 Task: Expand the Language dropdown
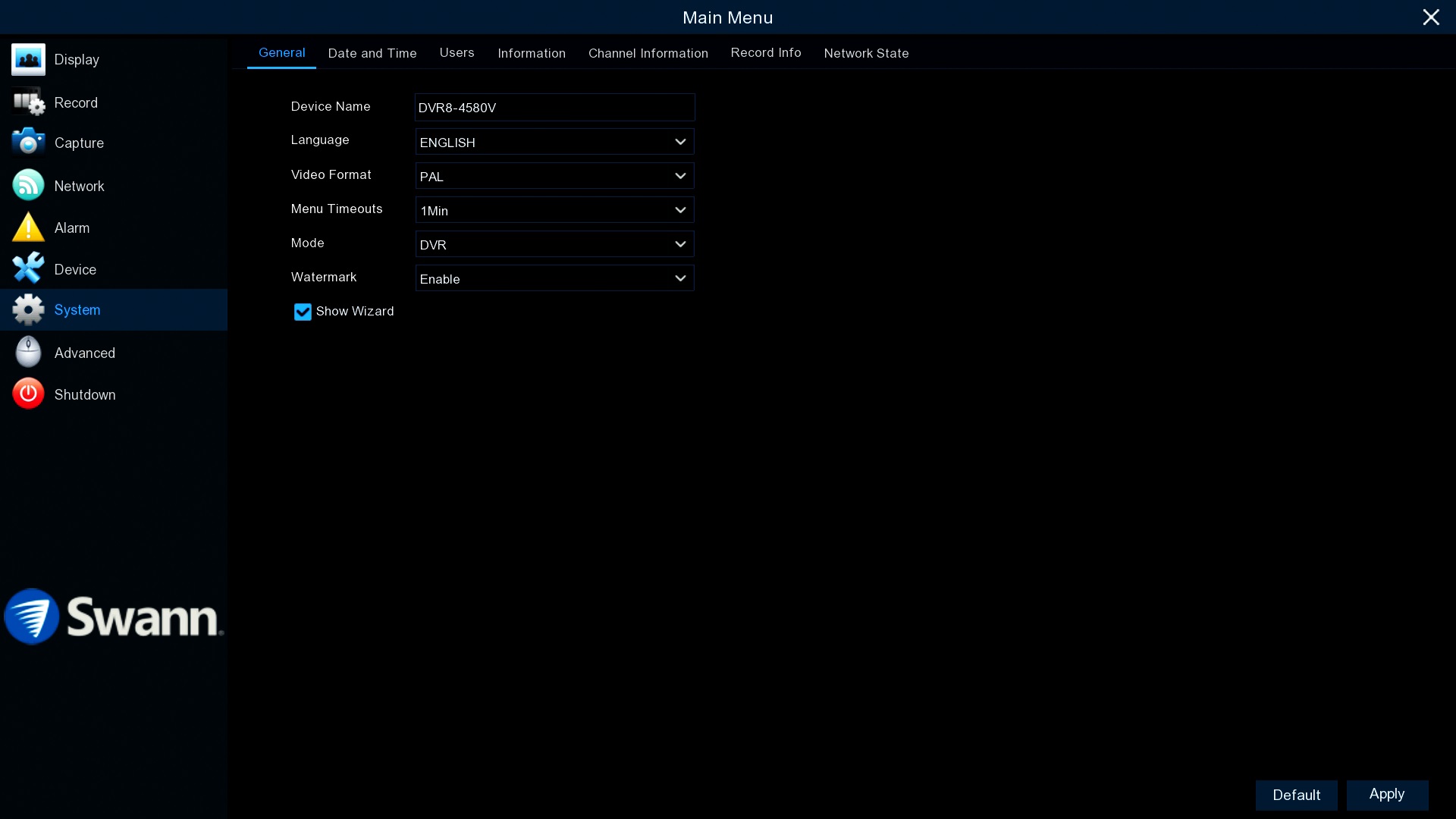[x=554, y=142]
